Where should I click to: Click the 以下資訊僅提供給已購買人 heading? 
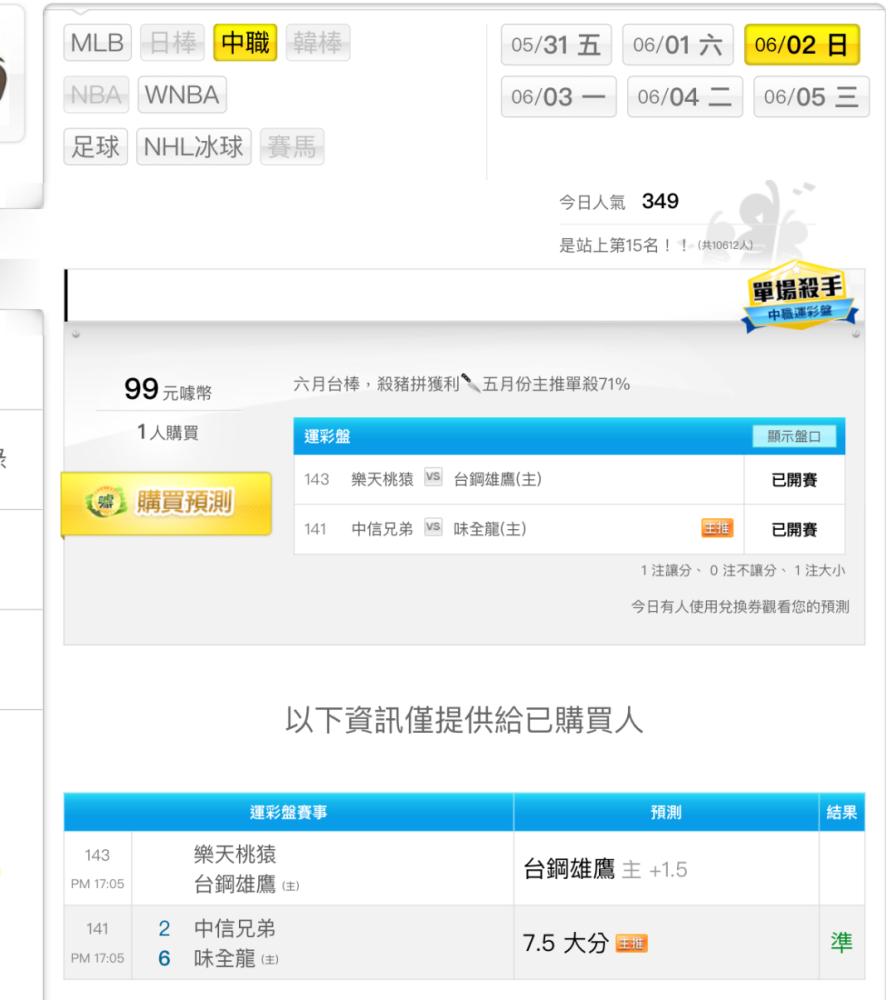[x=464, y=721]
